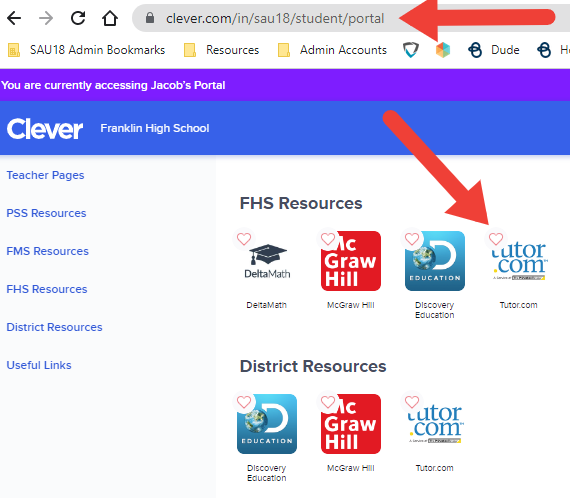The height and width of the screenshot is (498, 570).
Task: Click the Clever logo
Action: coord(45,129)
